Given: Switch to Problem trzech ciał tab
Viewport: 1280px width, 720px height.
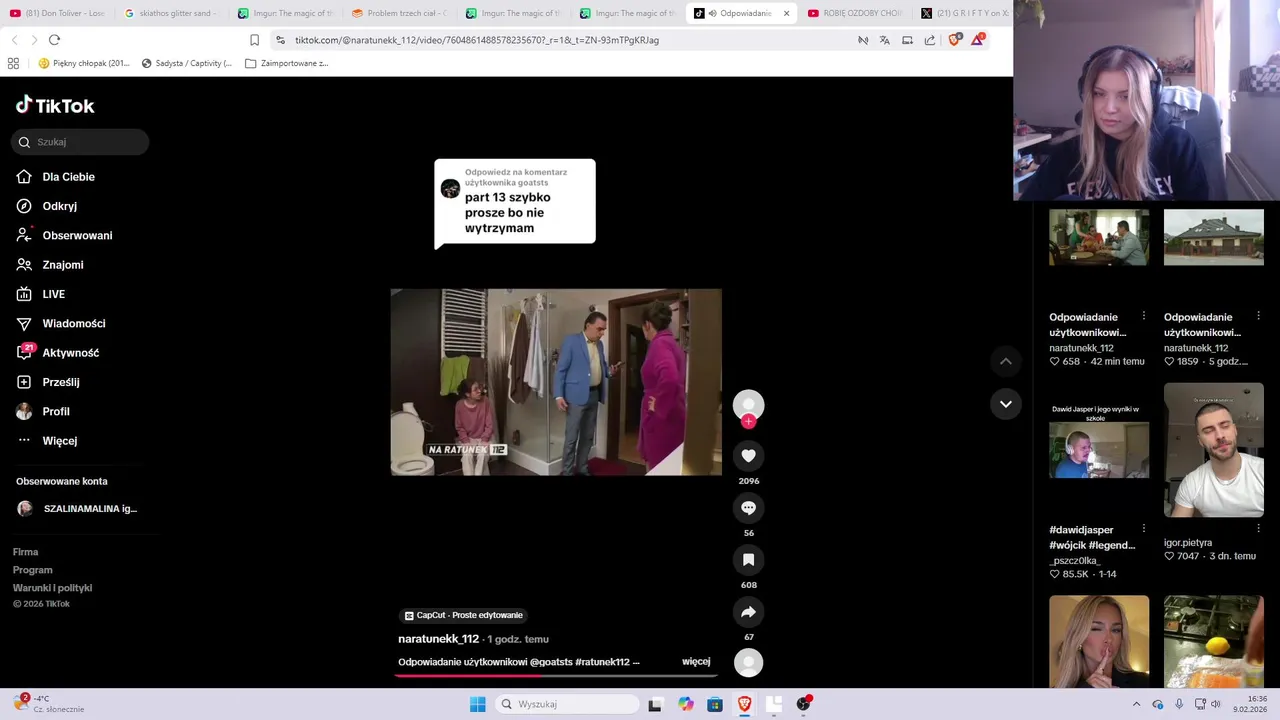Looking at the screenshot, I should click(399, 14).
